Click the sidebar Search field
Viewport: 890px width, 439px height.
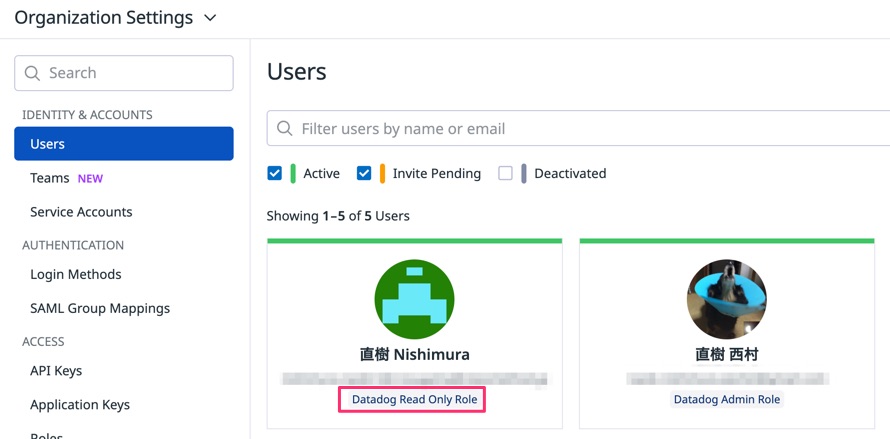click(x=124, y=73)
